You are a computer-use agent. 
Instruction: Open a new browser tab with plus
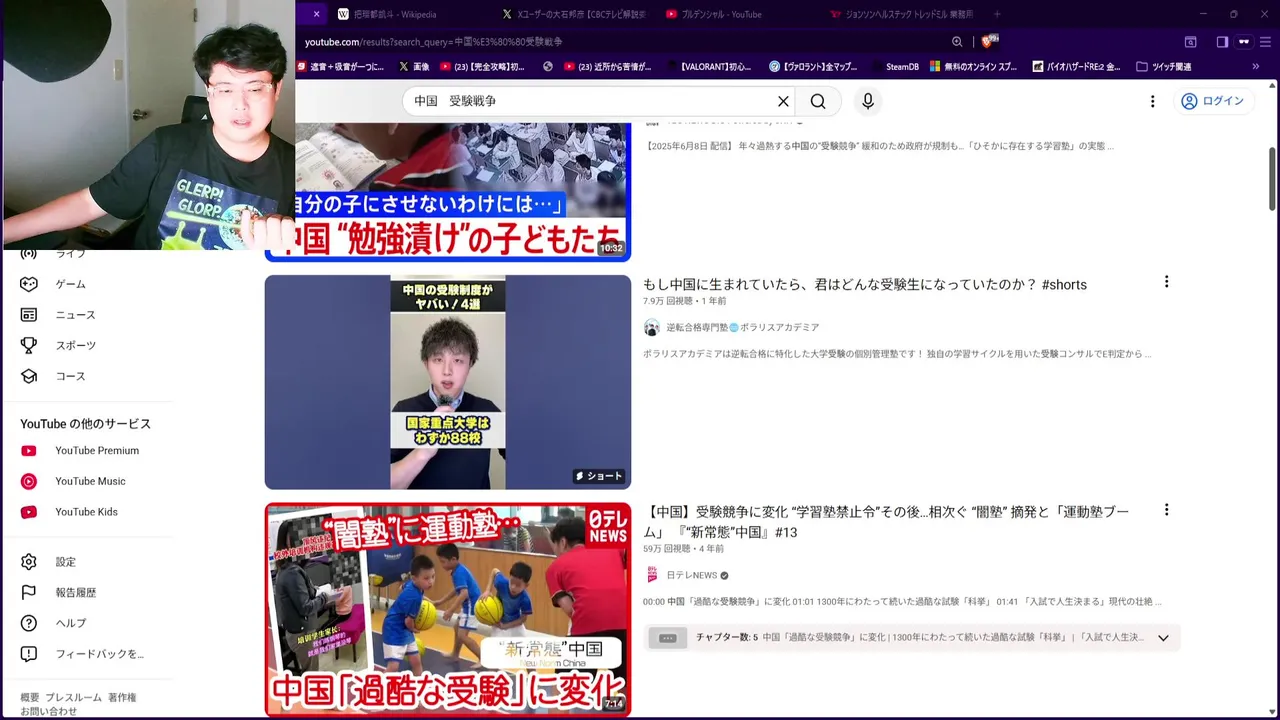(x=997, y=14)
